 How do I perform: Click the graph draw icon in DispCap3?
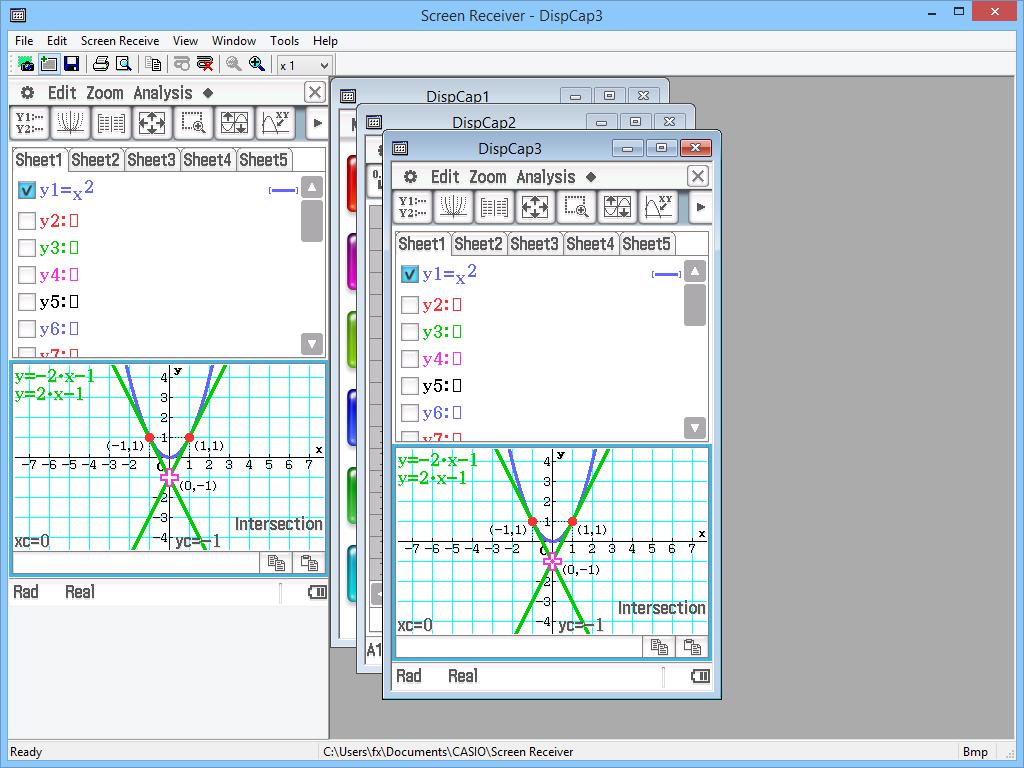click(x=453, y=207)
